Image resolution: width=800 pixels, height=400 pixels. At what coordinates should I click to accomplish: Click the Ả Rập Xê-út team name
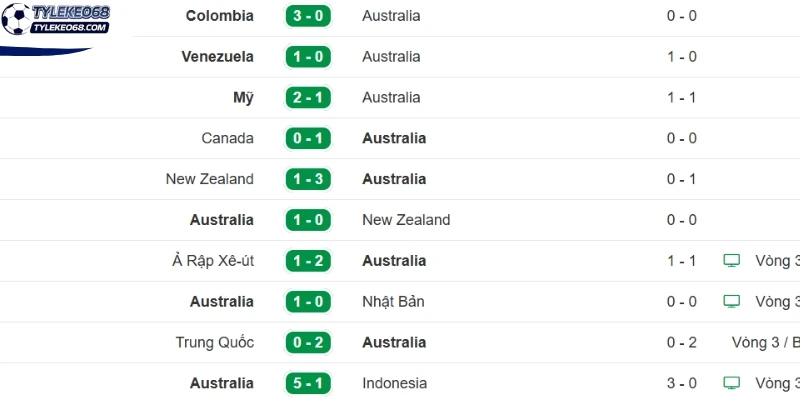213,261
